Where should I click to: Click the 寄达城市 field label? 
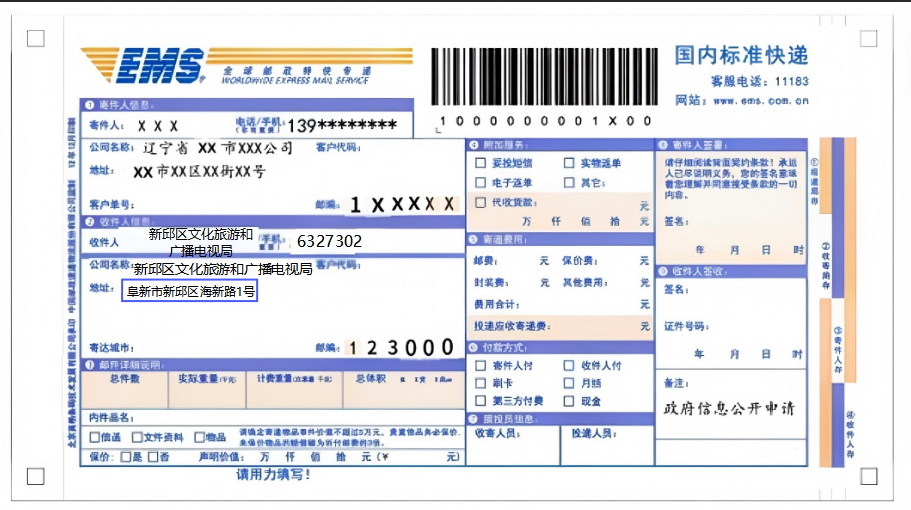pos(111,348)
